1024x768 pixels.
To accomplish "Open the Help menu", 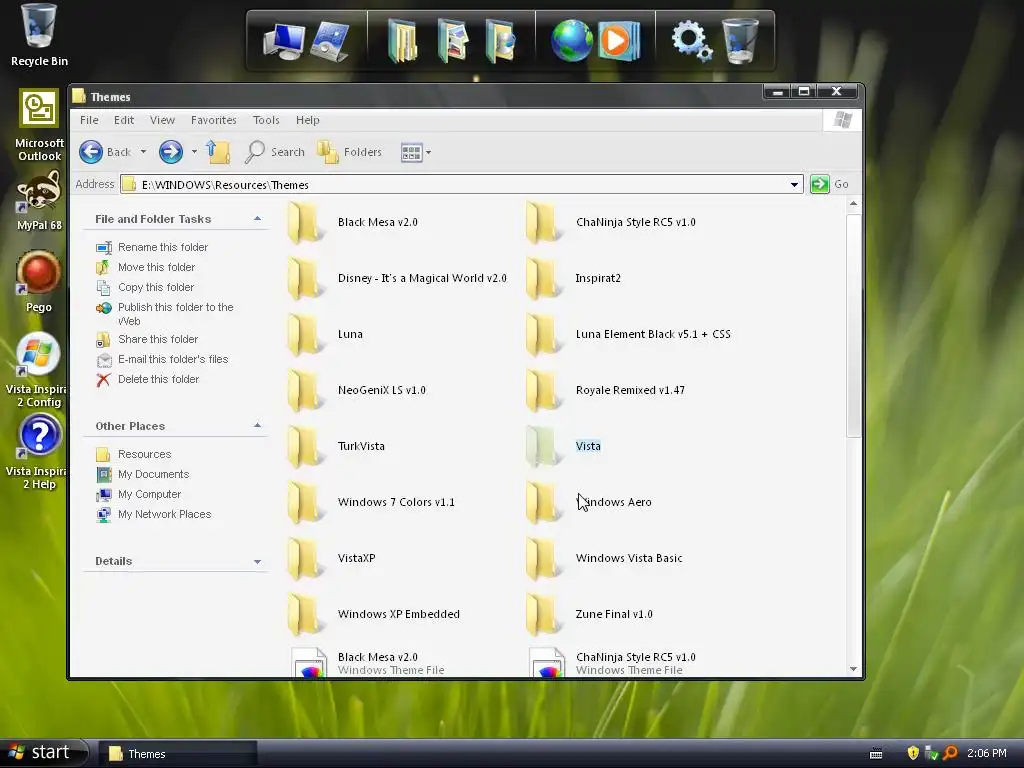I will [x=308, y=120].
